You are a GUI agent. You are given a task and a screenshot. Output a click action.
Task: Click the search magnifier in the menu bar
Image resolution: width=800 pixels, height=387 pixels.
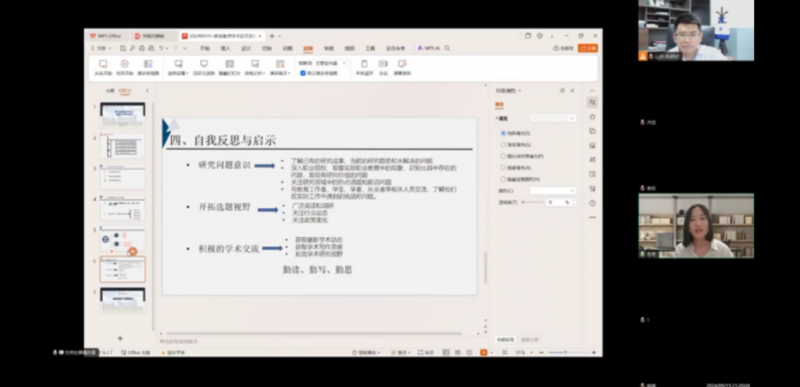click(447, 48)
